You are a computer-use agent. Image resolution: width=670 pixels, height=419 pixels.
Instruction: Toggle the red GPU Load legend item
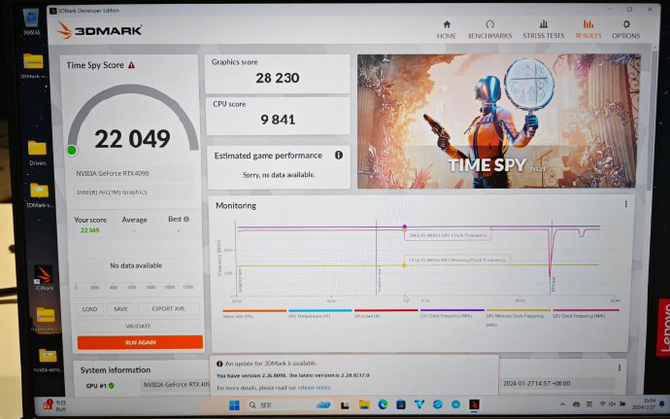[386, 314]
